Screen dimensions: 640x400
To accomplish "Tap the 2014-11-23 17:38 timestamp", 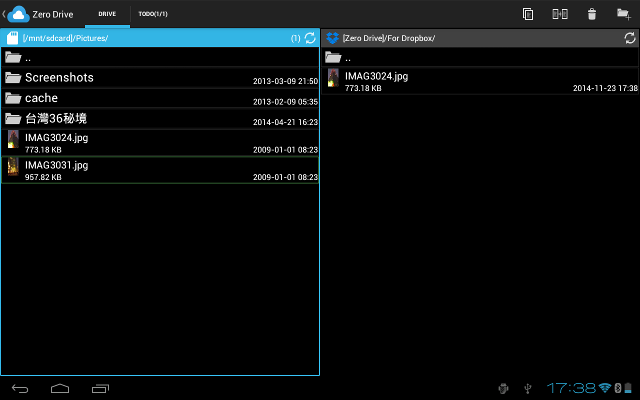I will pyautogui.click(x=605, y=88).
